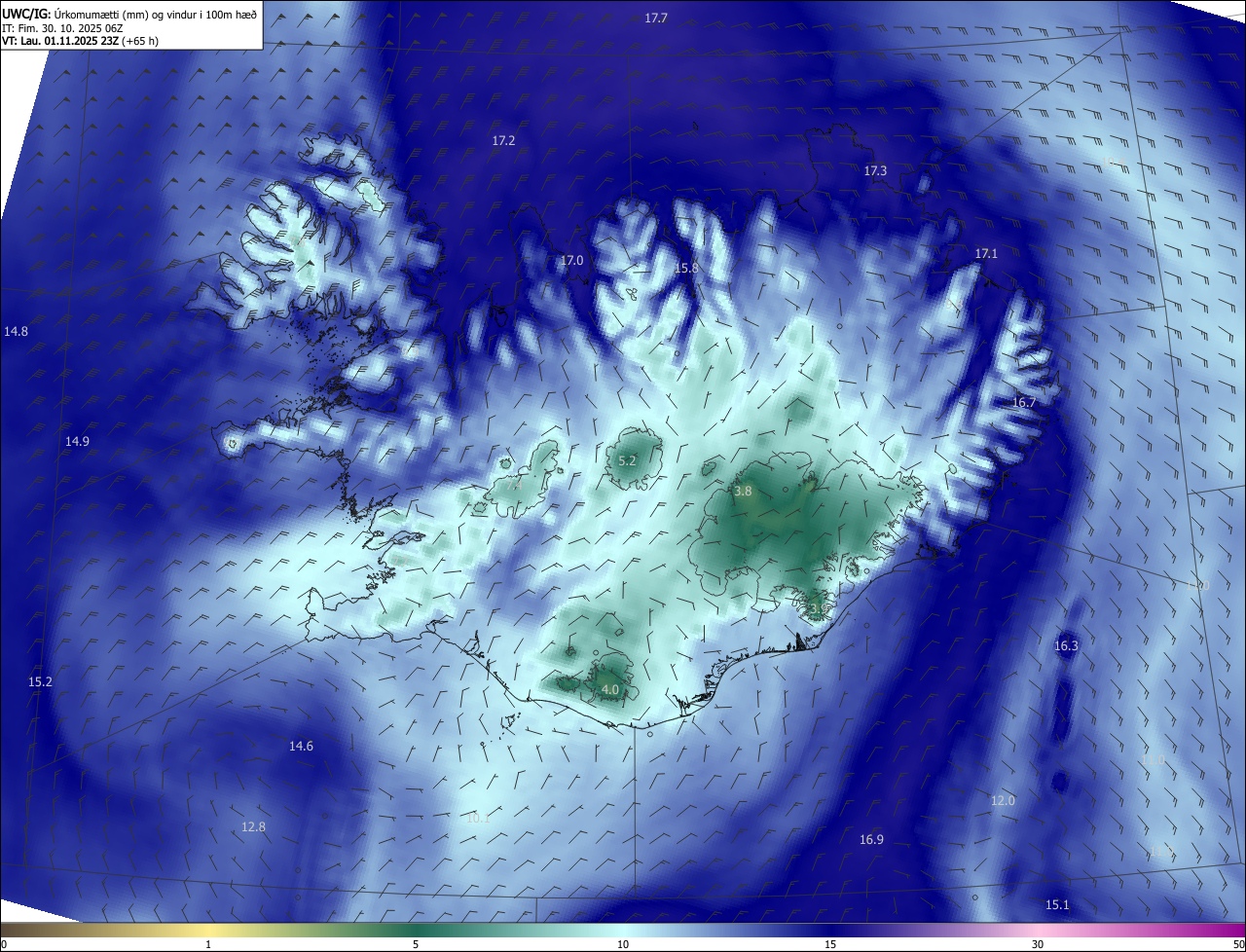The height and width of the screenshot is (952, 1246).
Task: Click the 15.1 value label
Action: tap(1057, 905)
